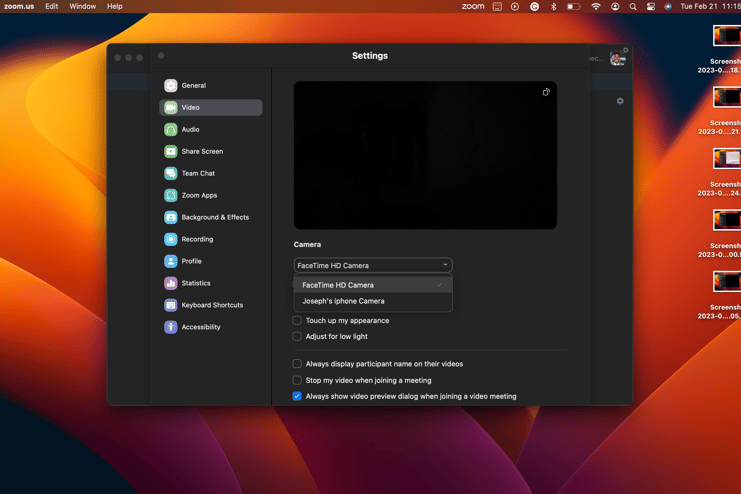741x494 pixels.
Task: Close the Settings window with its round button
Action: (161, 55)
